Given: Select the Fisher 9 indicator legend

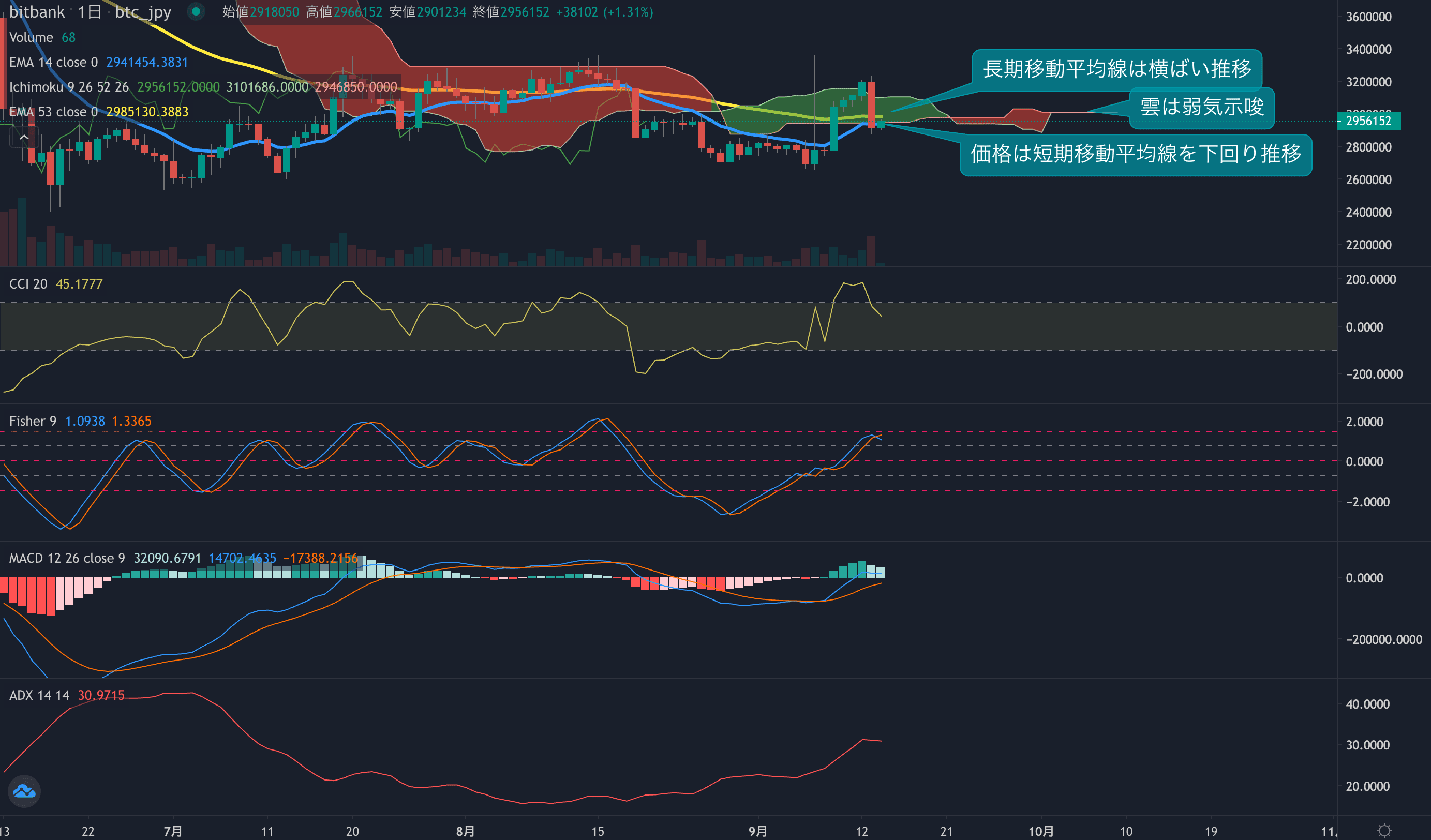Looking at the screenshot, I should pos(33,421).
